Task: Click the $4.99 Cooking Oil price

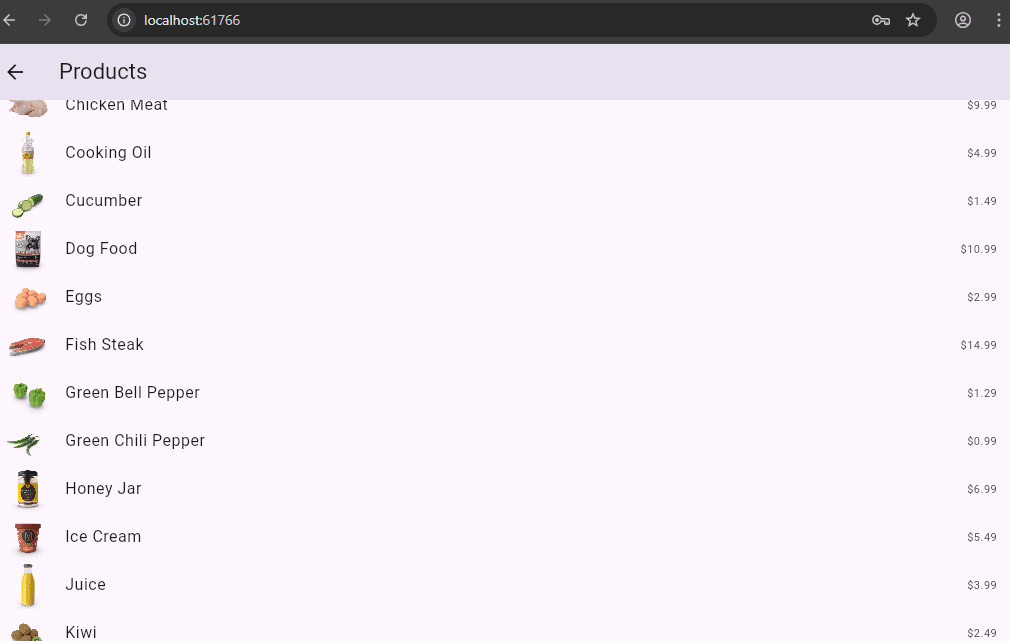Action: 982,153
